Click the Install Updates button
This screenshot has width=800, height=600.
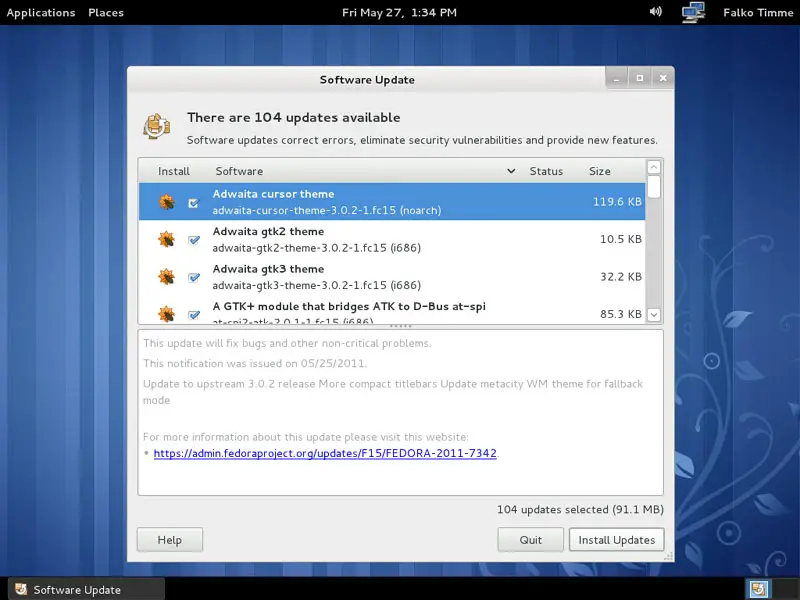pos(616,540)
